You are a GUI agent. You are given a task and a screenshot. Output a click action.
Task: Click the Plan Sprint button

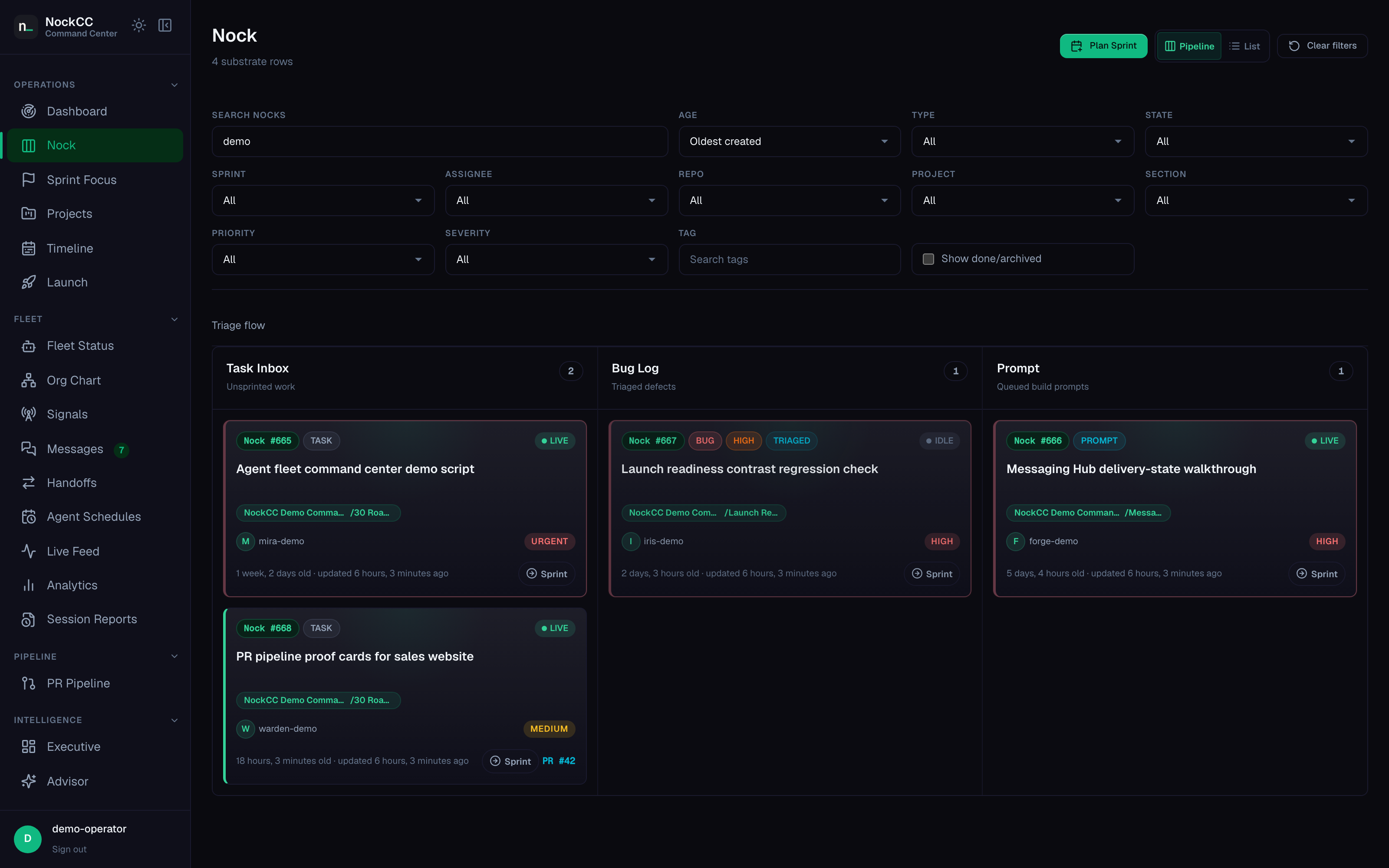click(1103, 46)
